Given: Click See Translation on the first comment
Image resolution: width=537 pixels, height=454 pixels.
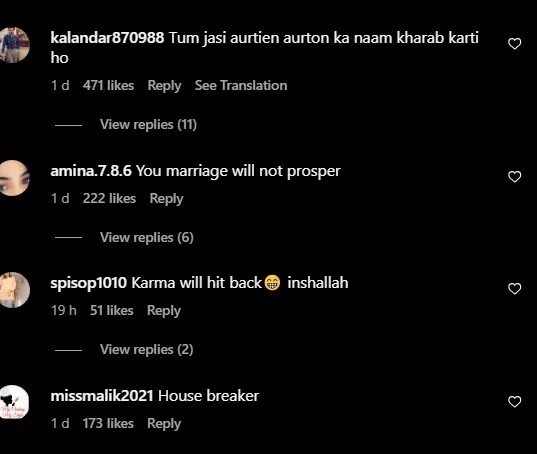Looking at the screenshot, I should (x=241, y=86).
